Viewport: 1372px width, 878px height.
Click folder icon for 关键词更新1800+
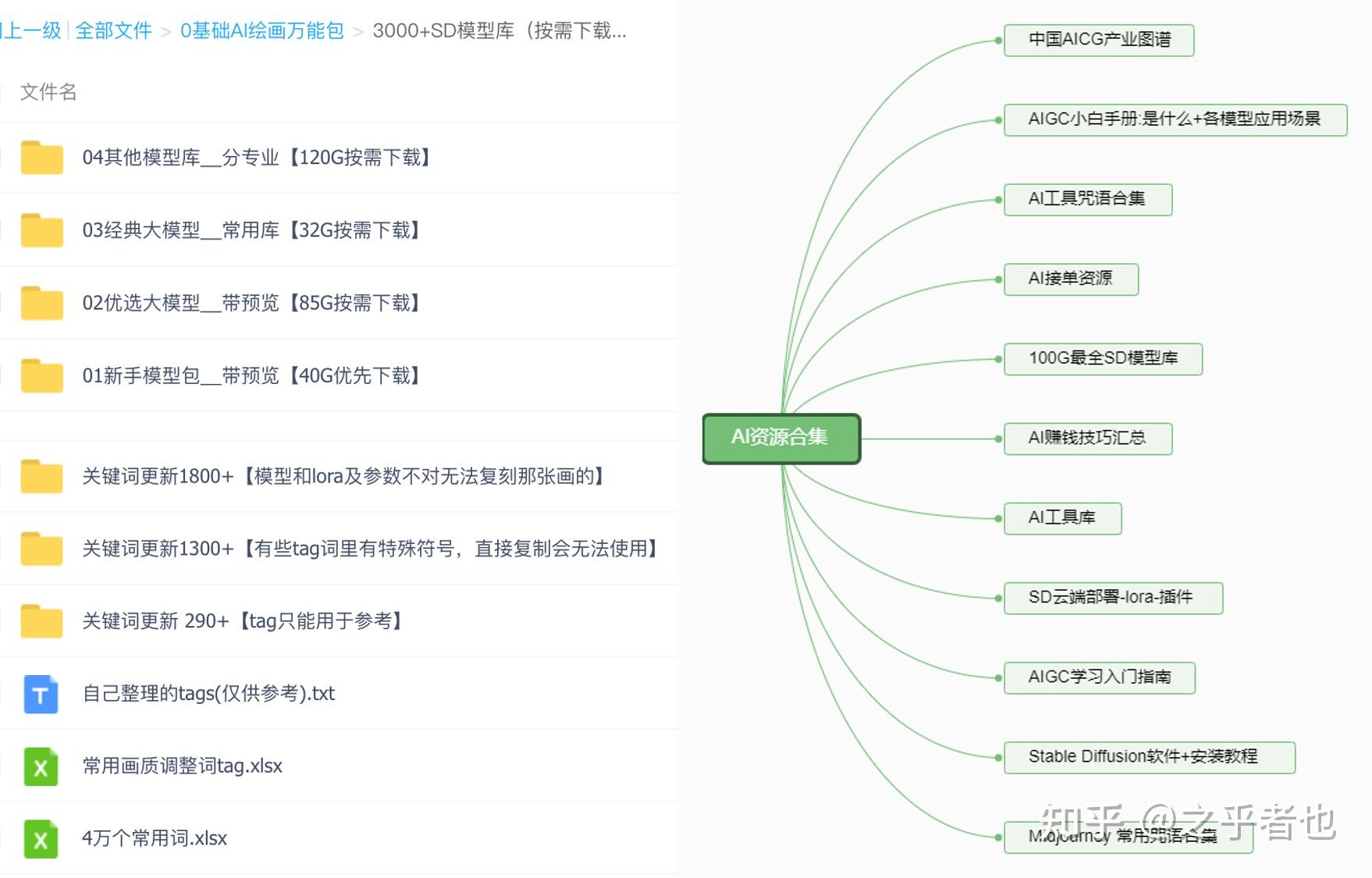click(41, 476)
